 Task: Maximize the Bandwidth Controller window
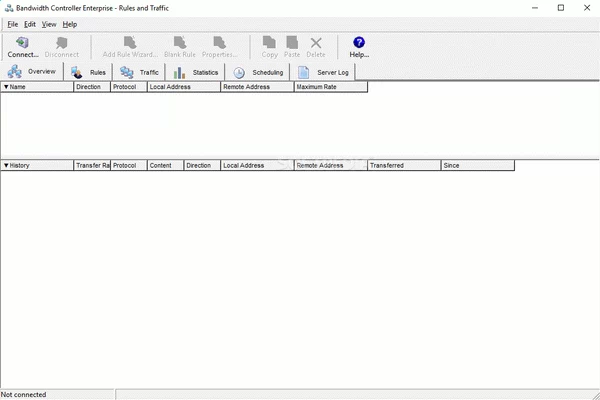click(x=561, y=8)
